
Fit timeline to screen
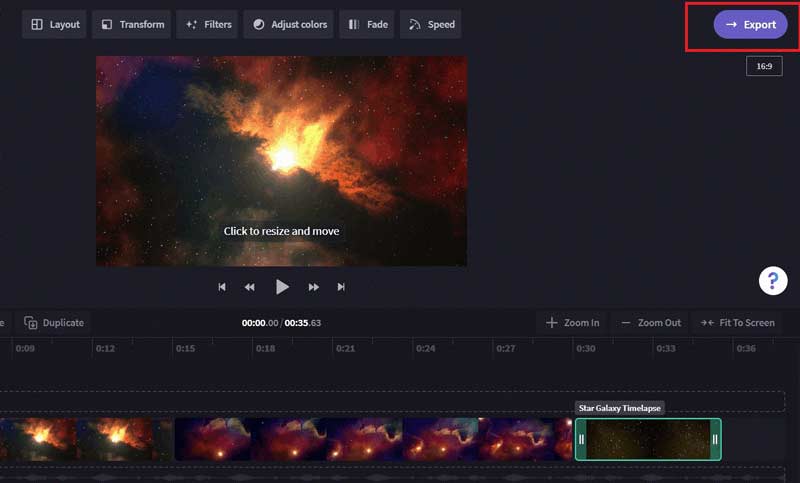[x=737, y=323]
